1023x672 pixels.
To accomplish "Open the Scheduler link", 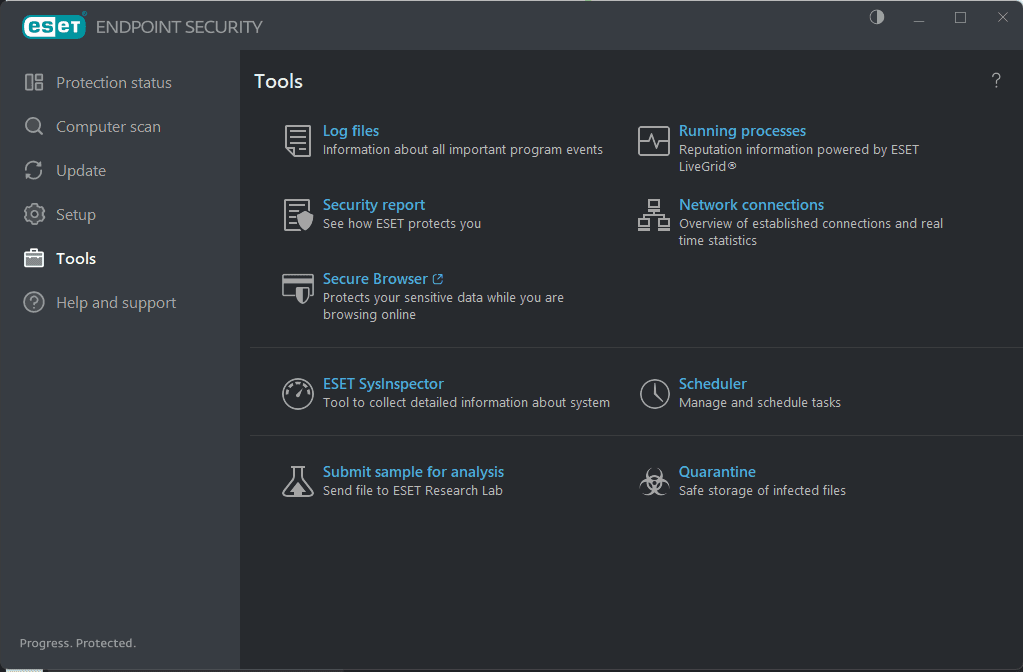I will tap(713, 384).
